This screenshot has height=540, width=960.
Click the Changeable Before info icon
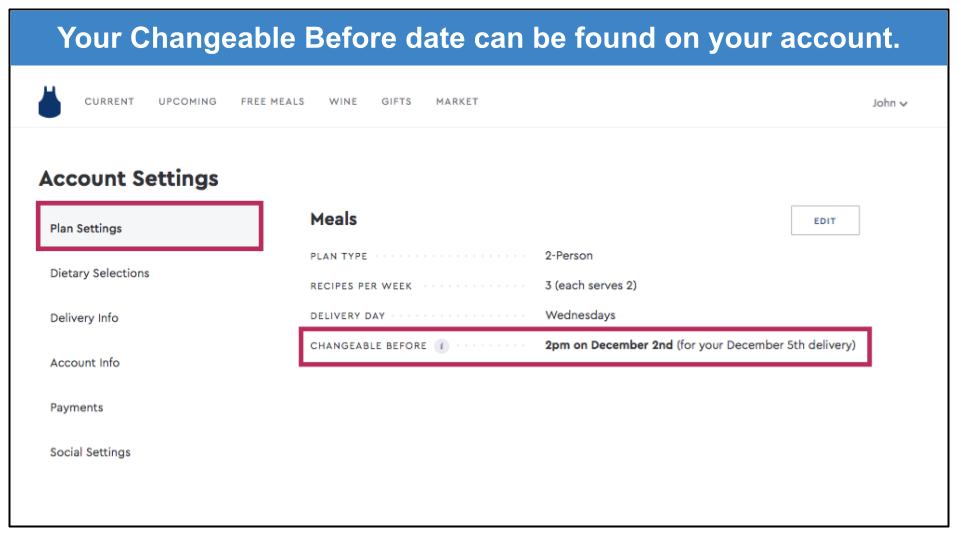pyautogui.click(x=441, y=346)
